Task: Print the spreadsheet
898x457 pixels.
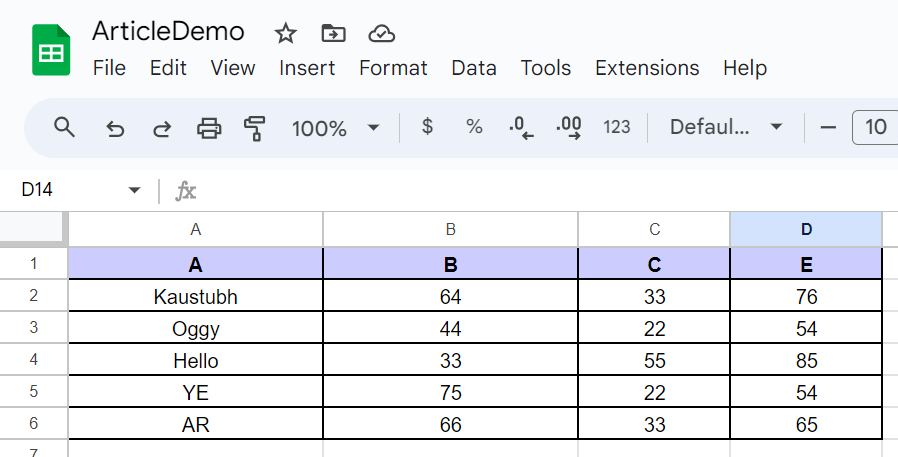Action: click(x=209, y=128)
